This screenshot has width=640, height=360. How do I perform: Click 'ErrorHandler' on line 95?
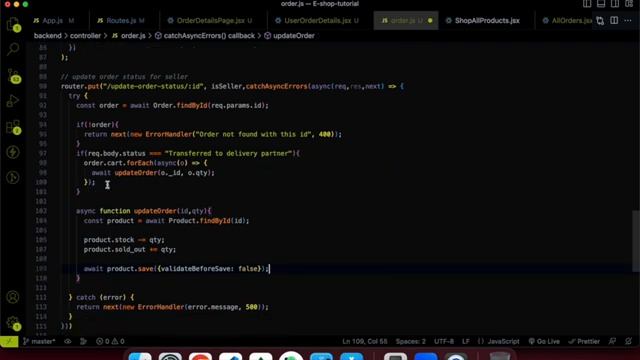click(169, 134)
